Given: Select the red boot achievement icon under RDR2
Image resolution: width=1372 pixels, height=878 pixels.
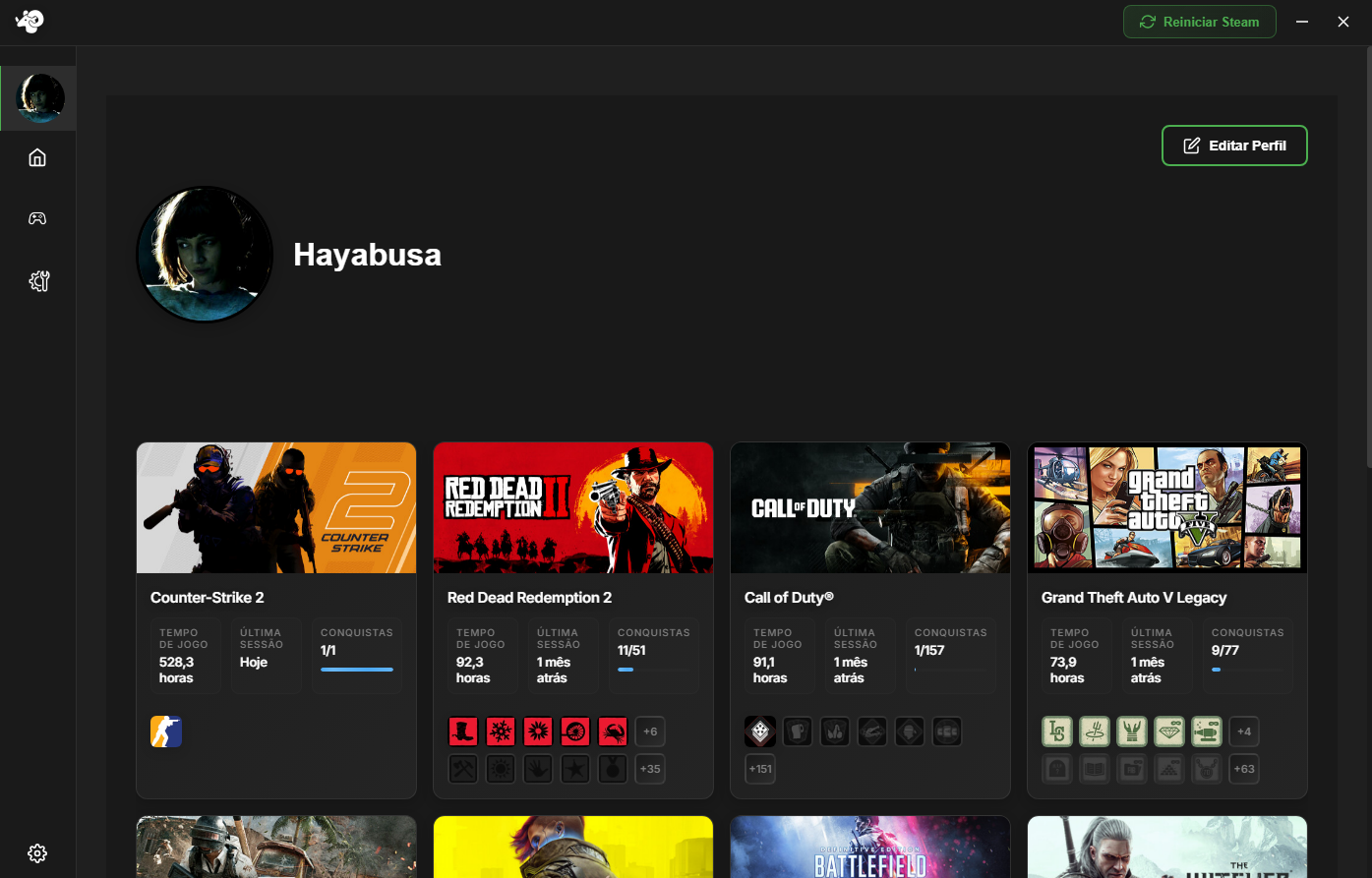Looking at the screenshot, I should click(x=462, y=732).
